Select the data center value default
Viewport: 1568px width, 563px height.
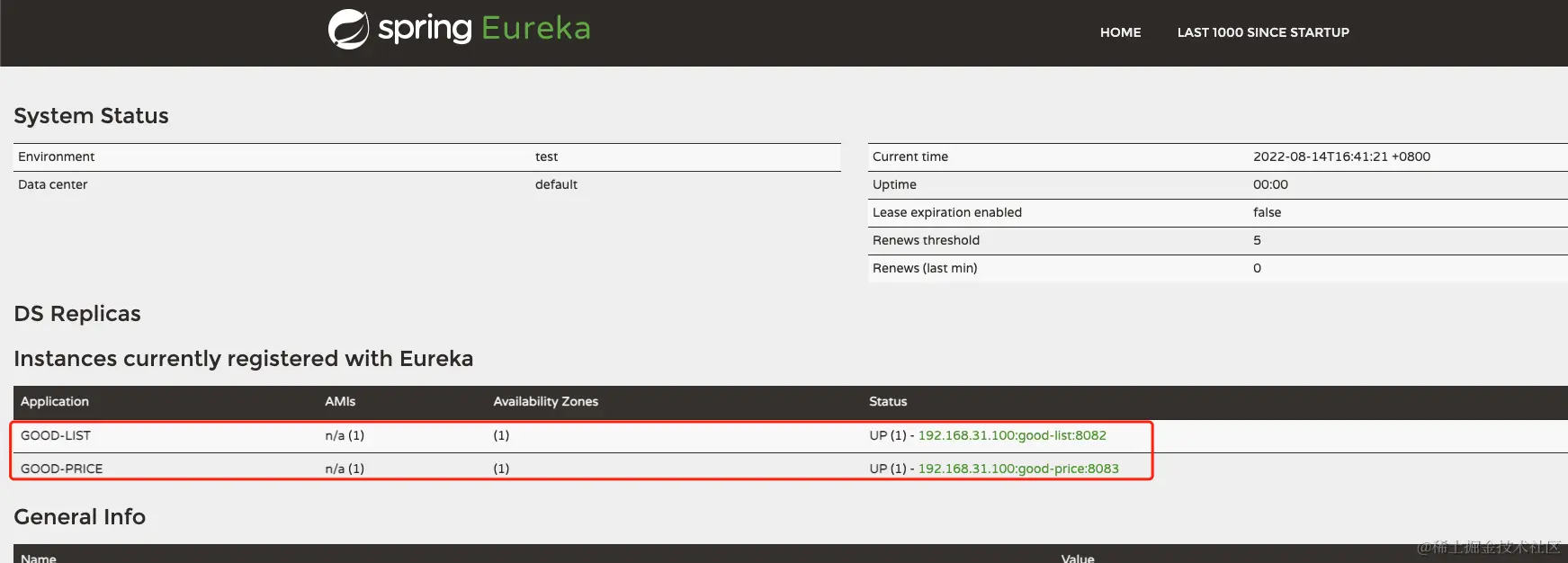point(556,184)
